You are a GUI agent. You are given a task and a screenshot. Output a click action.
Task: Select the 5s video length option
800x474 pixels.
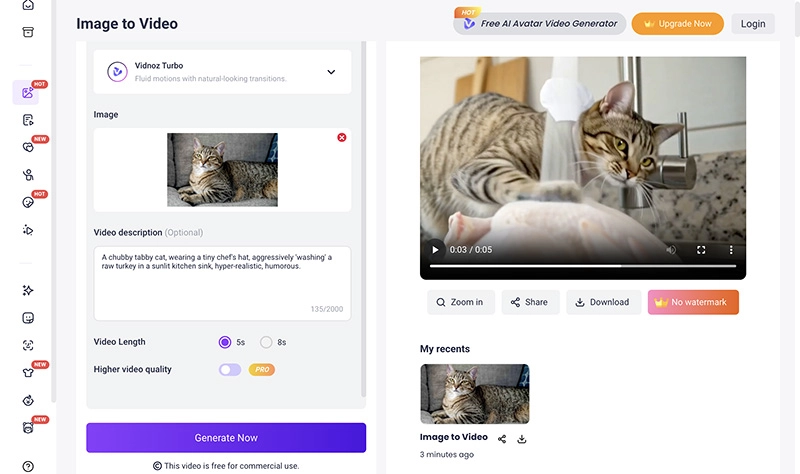click(x=224, y=342)
